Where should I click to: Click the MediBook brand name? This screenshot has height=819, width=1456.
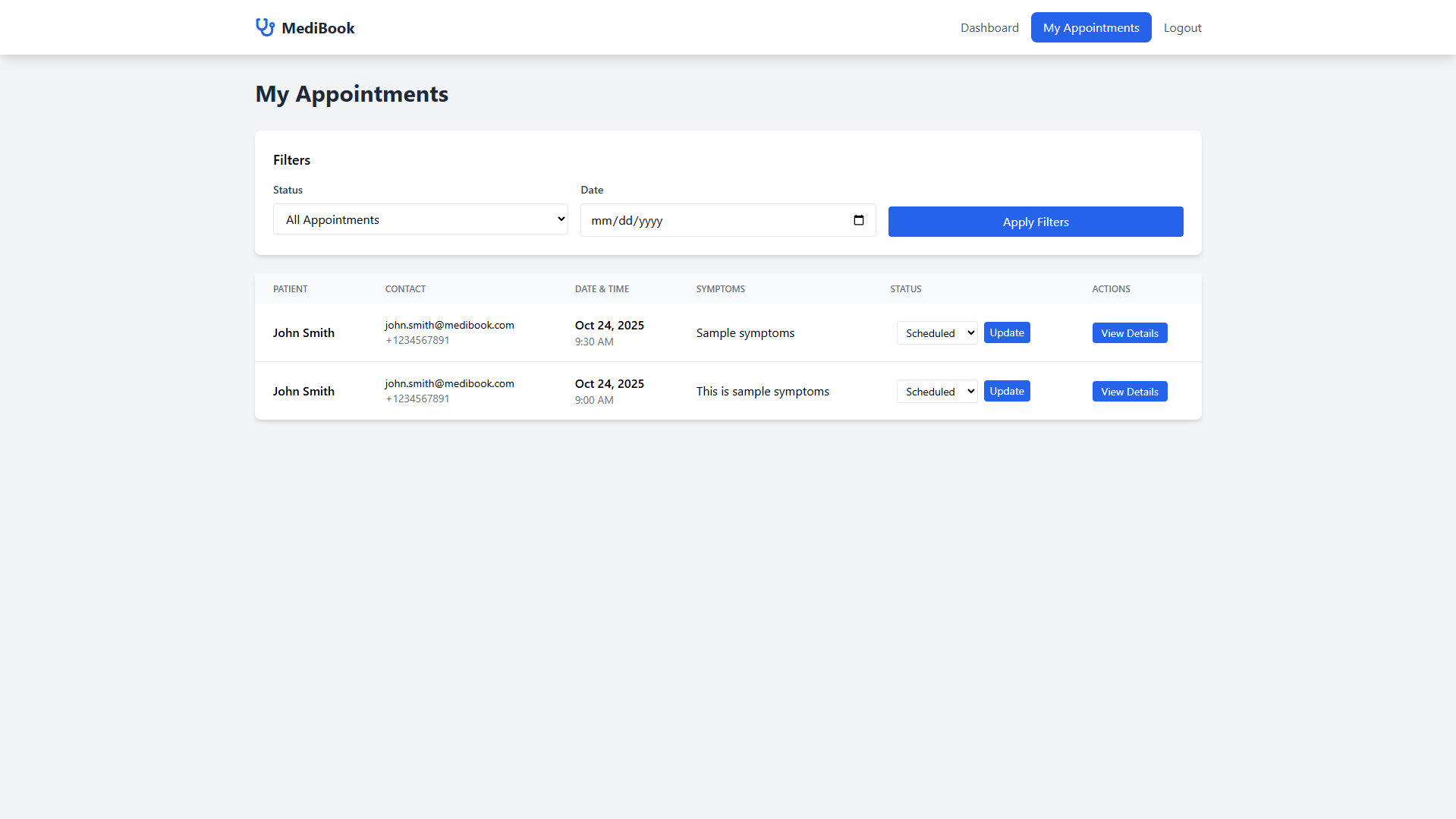[318, 28]
